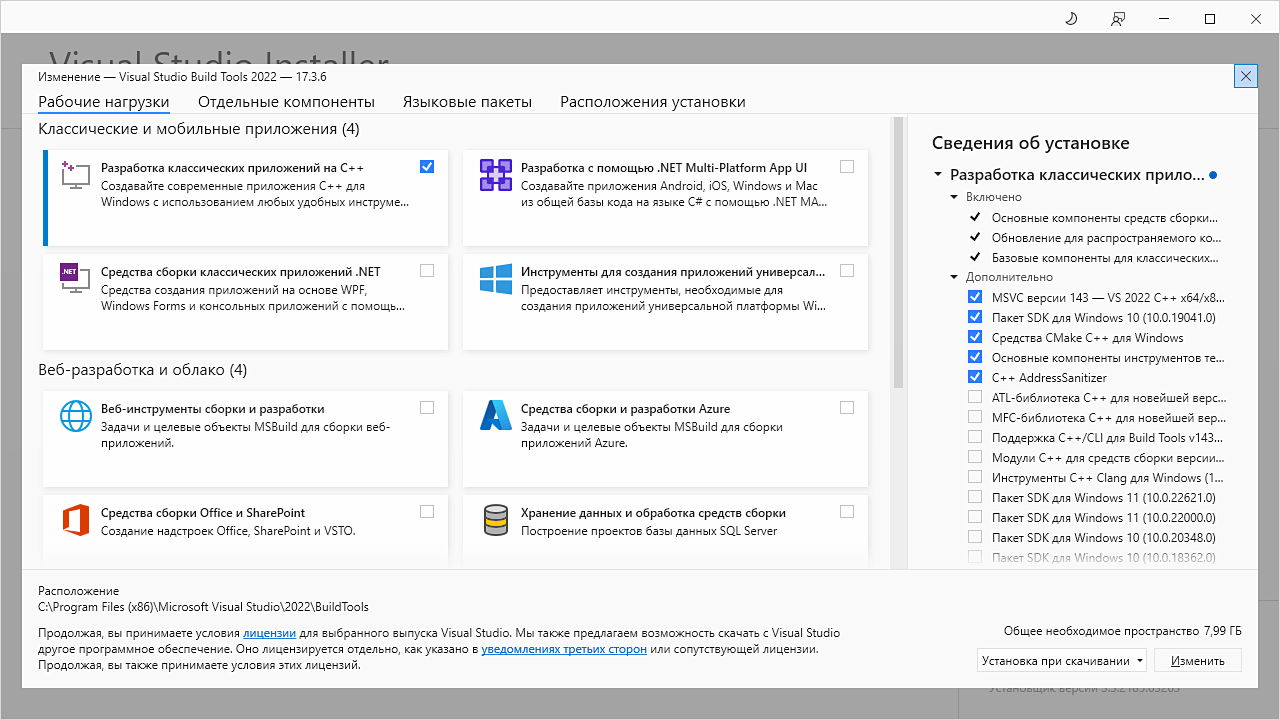Collapse the Дополнительно section

(953, 276)
